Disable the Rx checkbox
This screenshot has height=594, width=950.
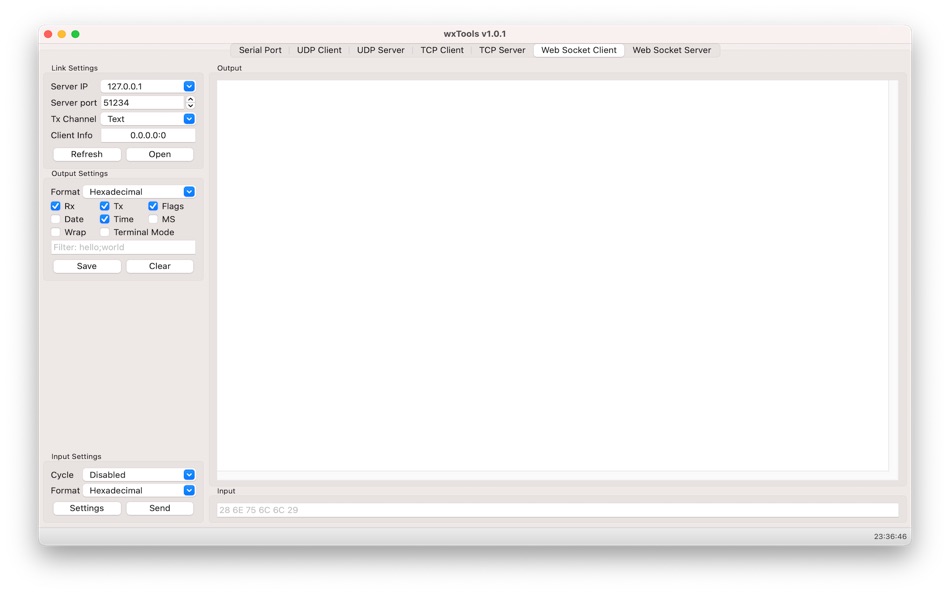(x=55, y=206)
